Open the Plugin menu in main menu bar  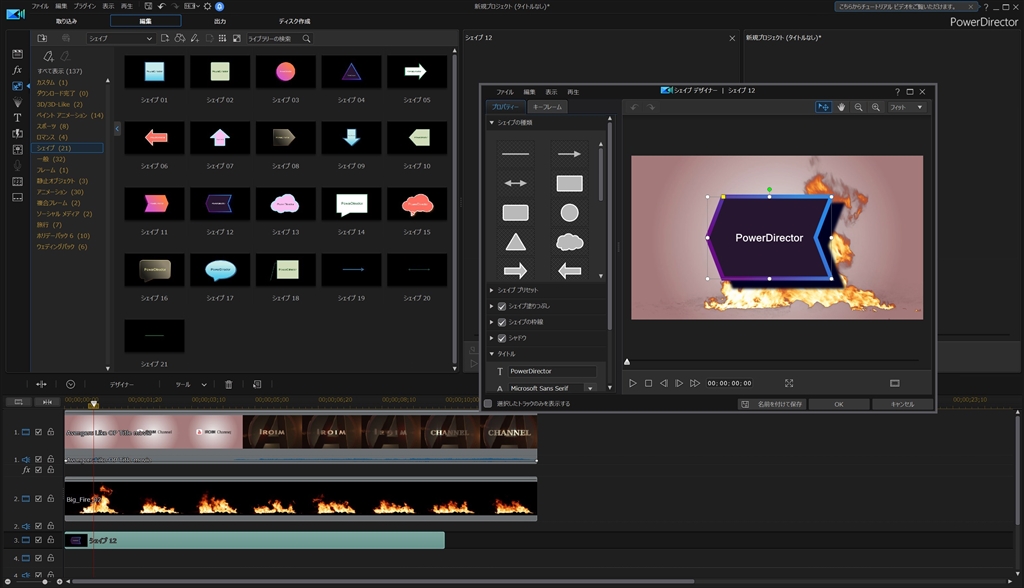click(x=85, y=6)
